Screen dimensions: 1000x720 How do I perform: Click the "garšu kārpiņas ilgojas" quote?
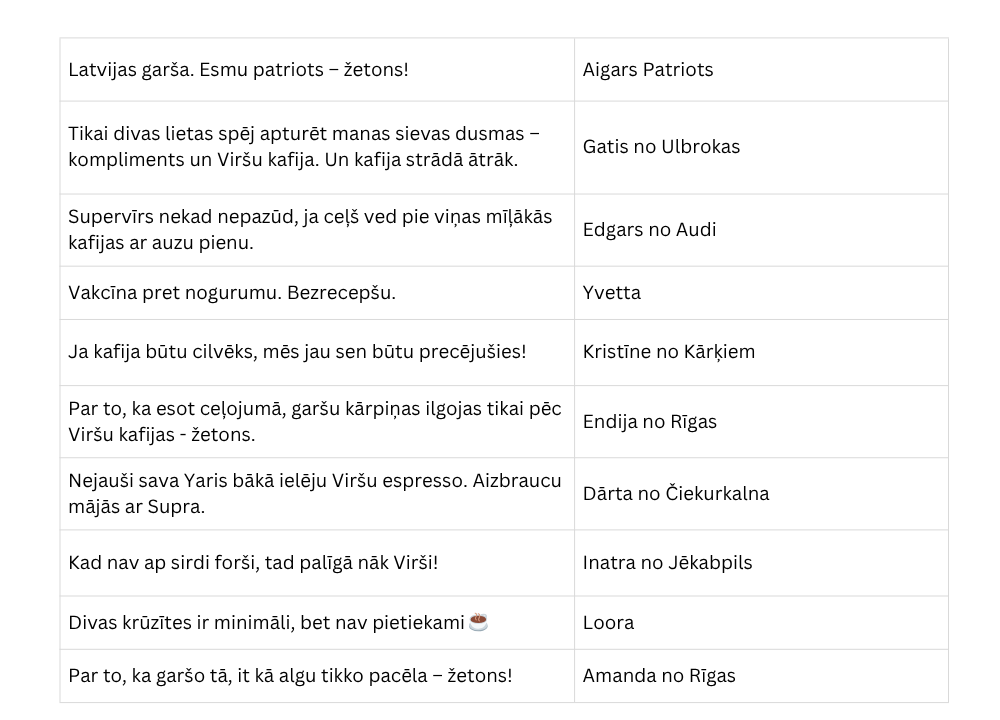(315, 422)
